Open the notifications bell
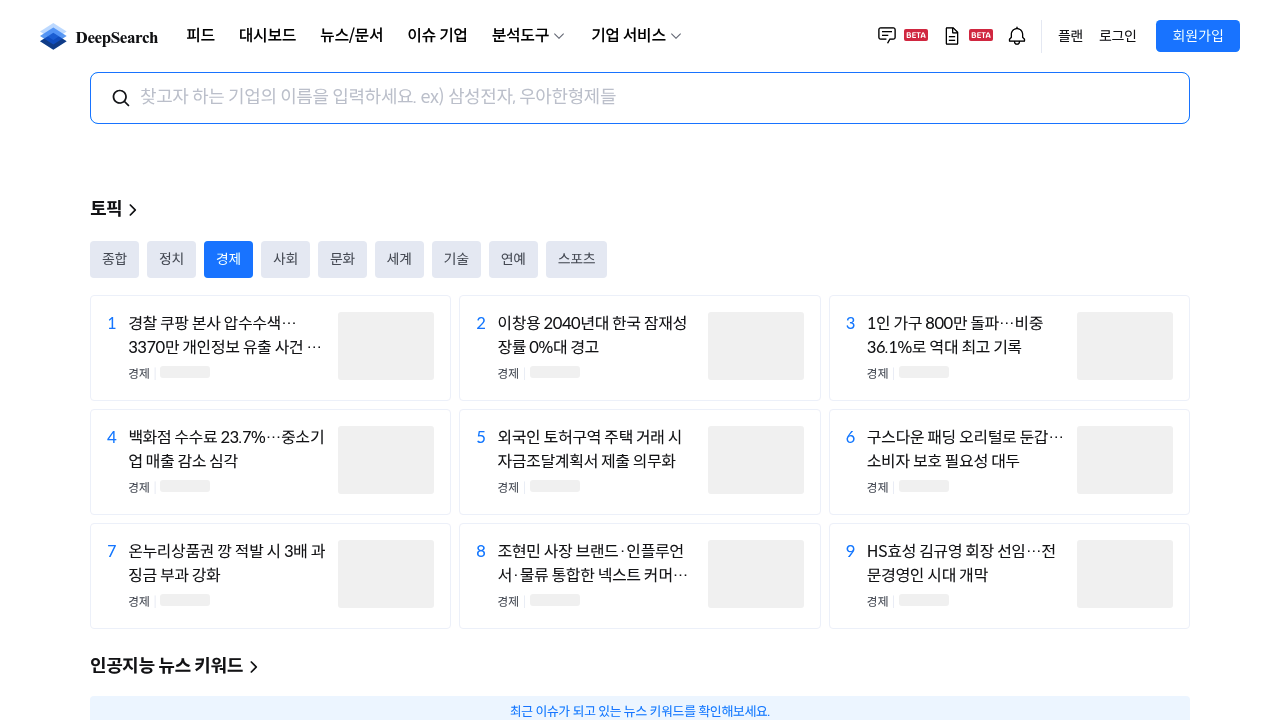 click(x=1017, y=36)
